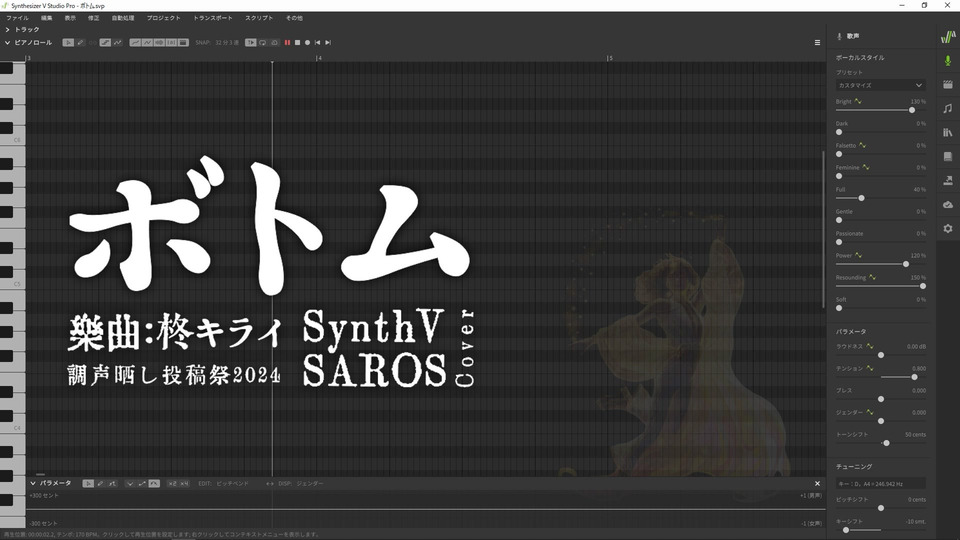Screen dimensions: 960x540
Task: Jump to the start with skip-back button
Action: [x=317, y=43]
